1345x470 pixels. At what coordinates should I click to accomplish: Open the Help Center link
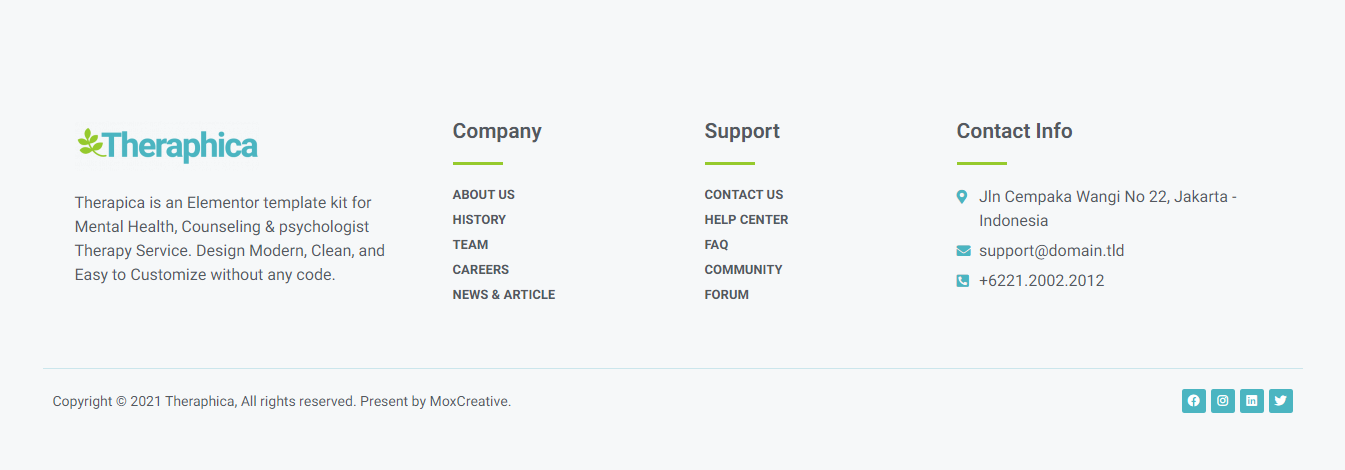(746, 220)
